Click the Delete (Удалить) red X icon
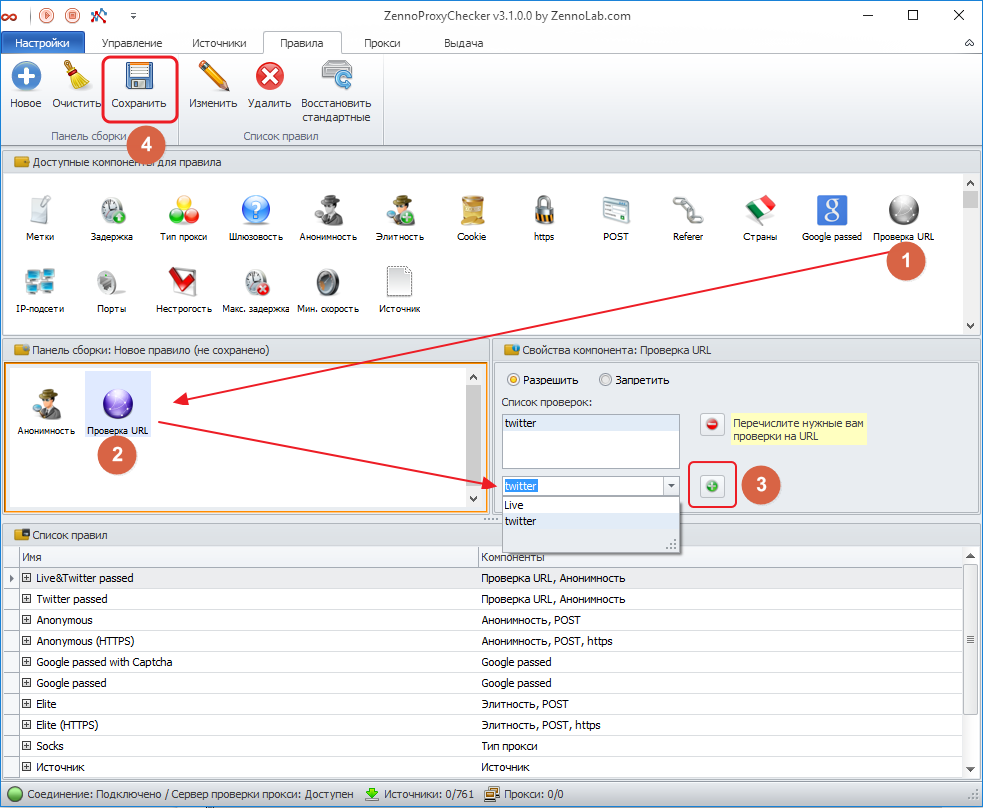Viewport: 983px width, 808px height. click(x=269, y=78)
